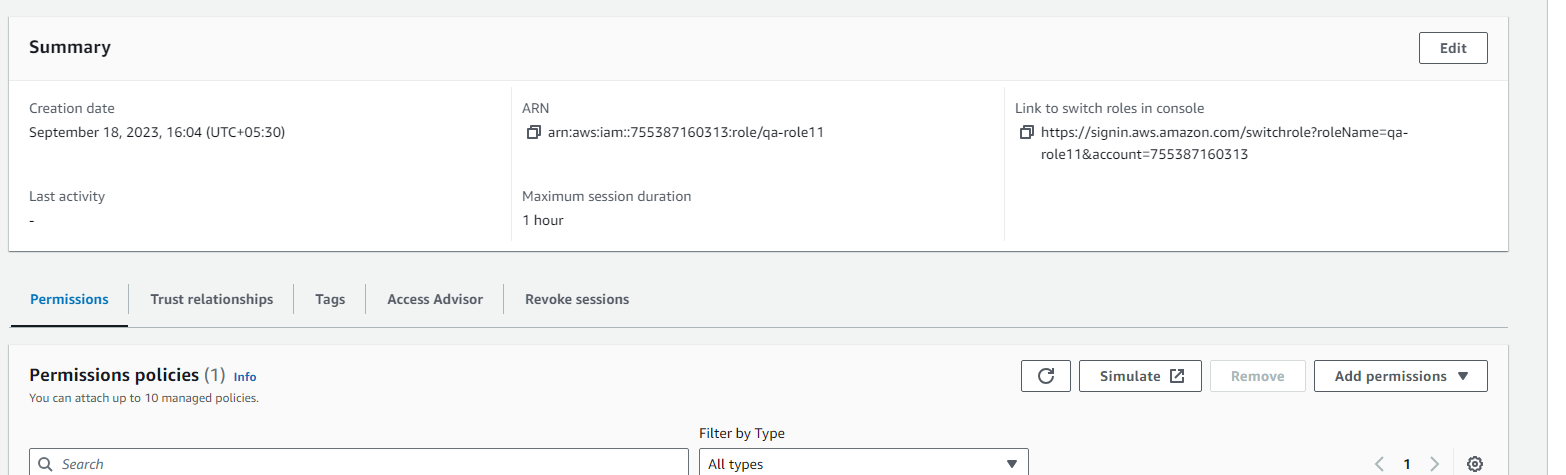Click Edit in the Summary panel
1566x475 pixels.
[x=1453, y=48]
